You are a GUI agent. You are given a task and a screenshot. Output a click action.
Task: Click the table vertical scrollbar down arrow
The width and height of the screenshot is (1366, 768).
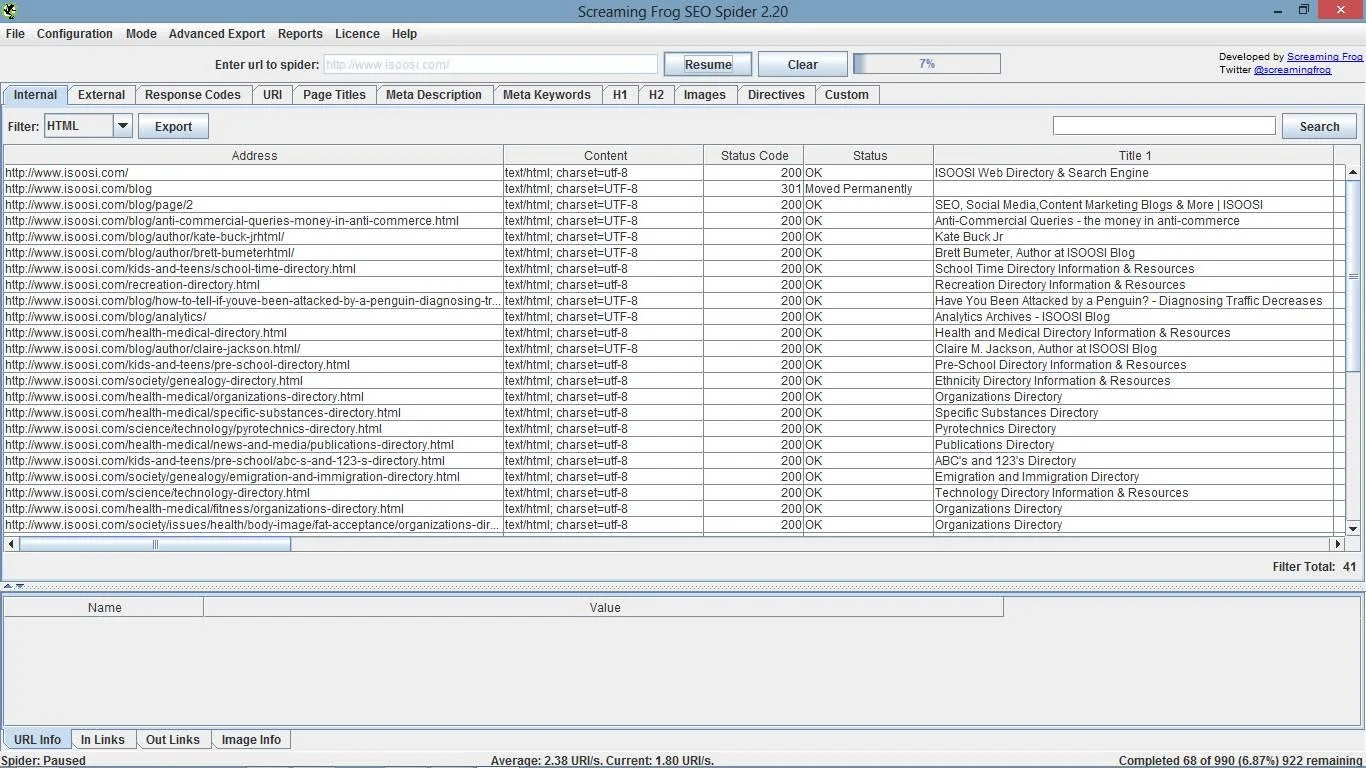tap(1353, 528)
